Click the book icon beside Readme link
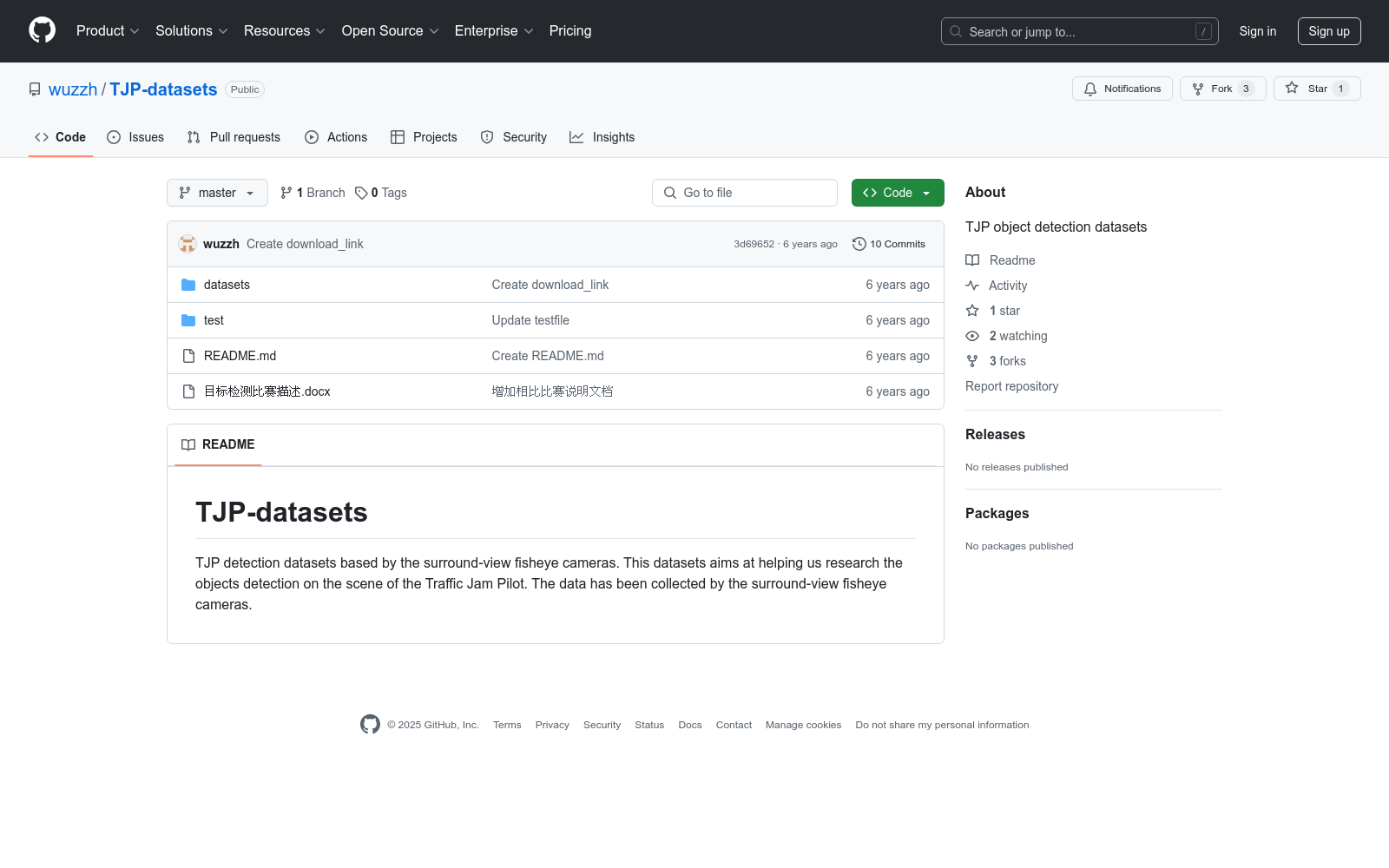Viewport: 1389px width, 868px height. tap(972, 260)
